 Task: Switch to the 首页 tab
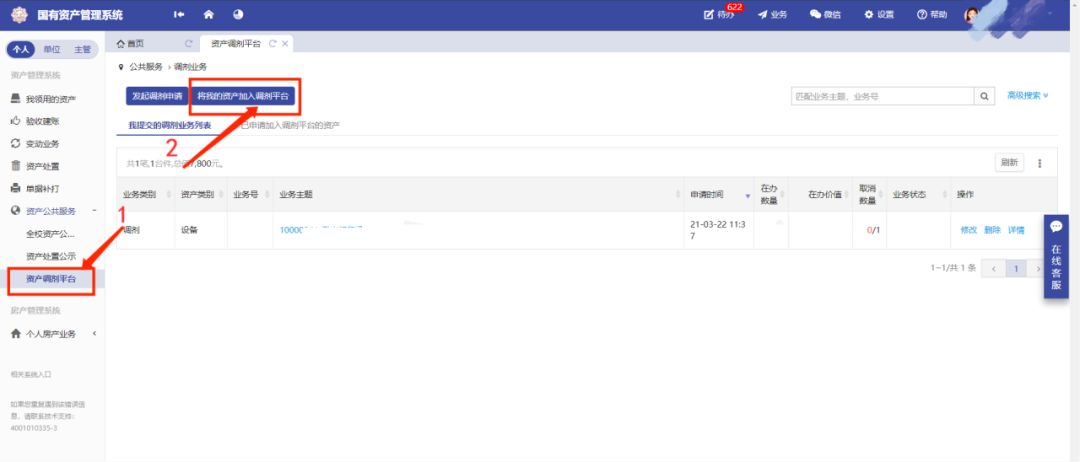[131, 43]
